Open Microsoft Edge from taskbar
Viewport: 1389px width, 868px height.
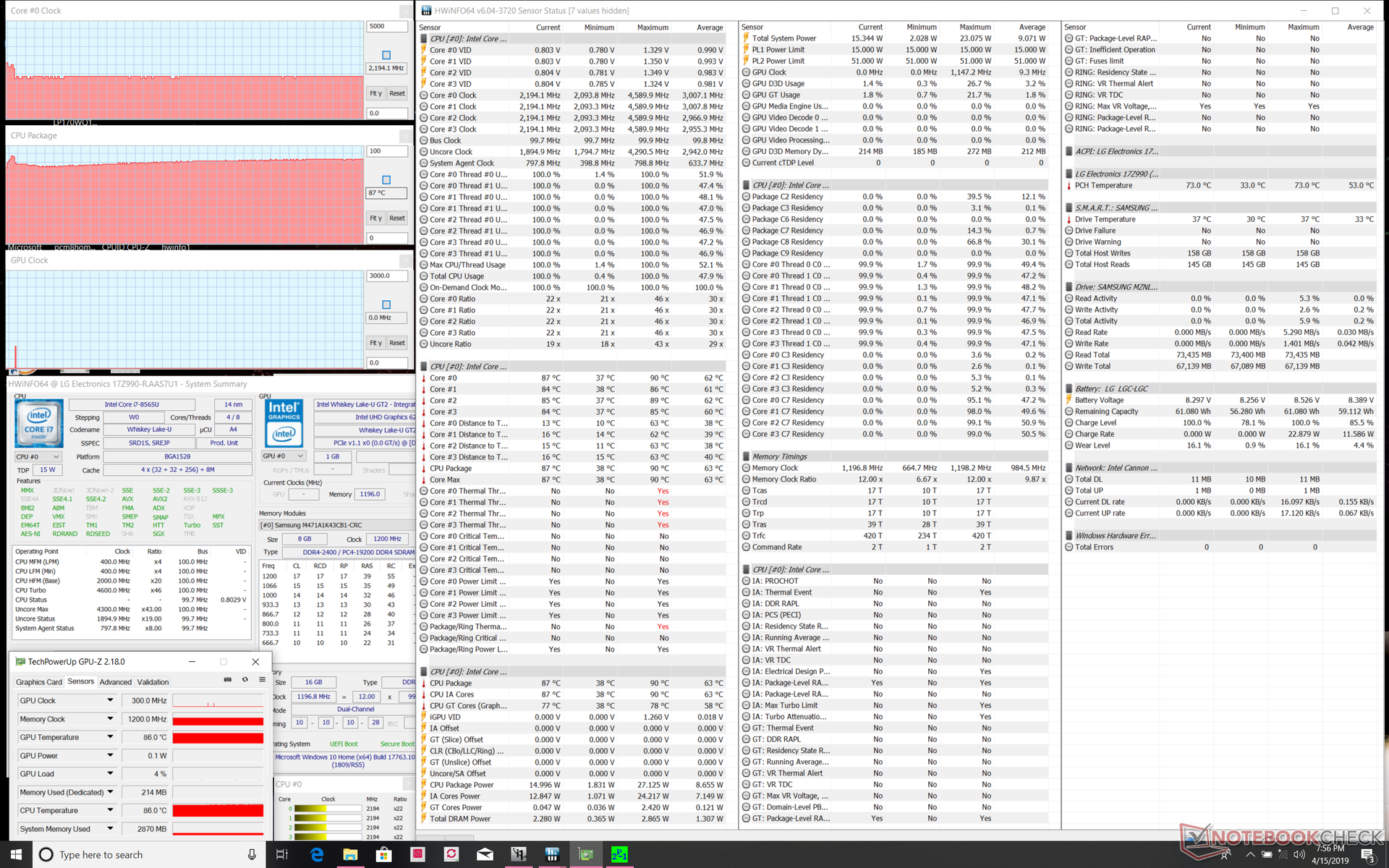click(x=317, y=854)
